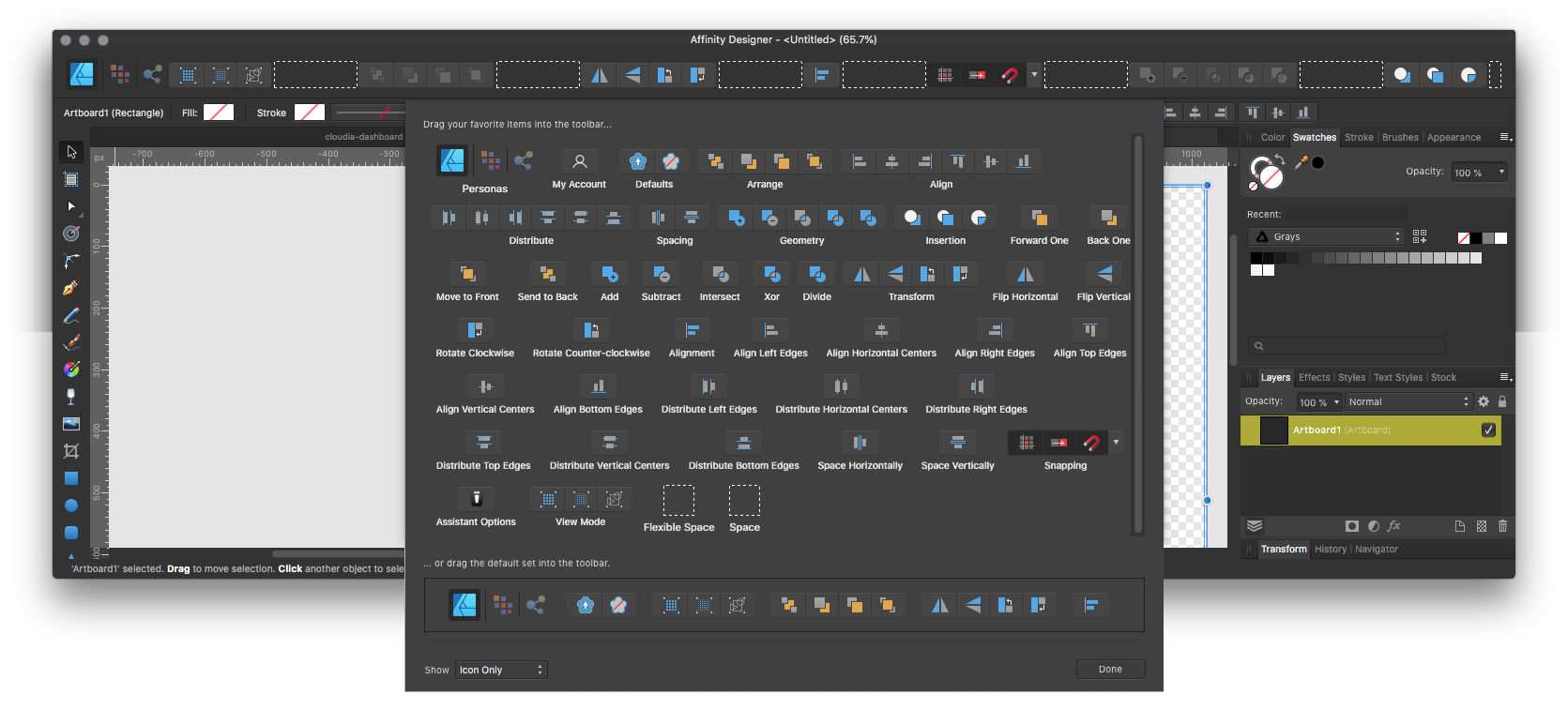Toggle the Snapping magnet in the main toolbar

point(1010,75)
